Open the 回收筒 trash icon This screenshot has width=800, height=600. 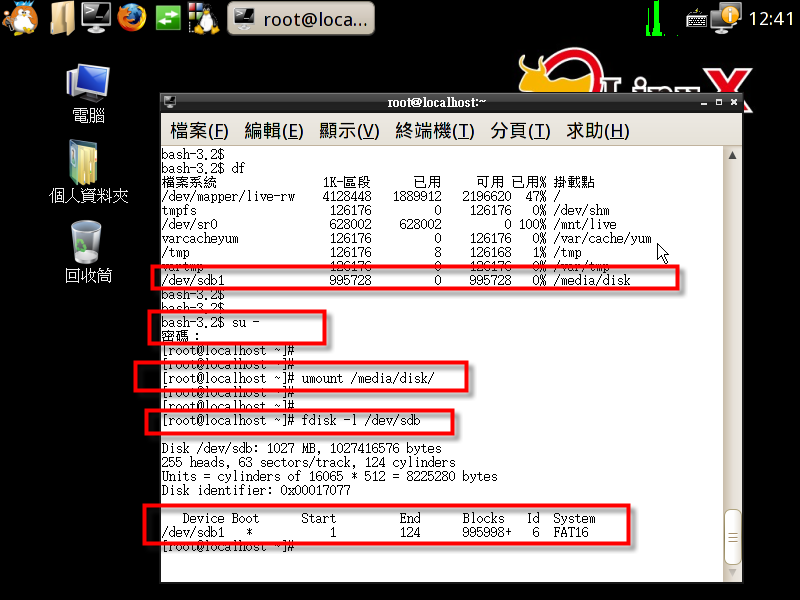[88, 251]
